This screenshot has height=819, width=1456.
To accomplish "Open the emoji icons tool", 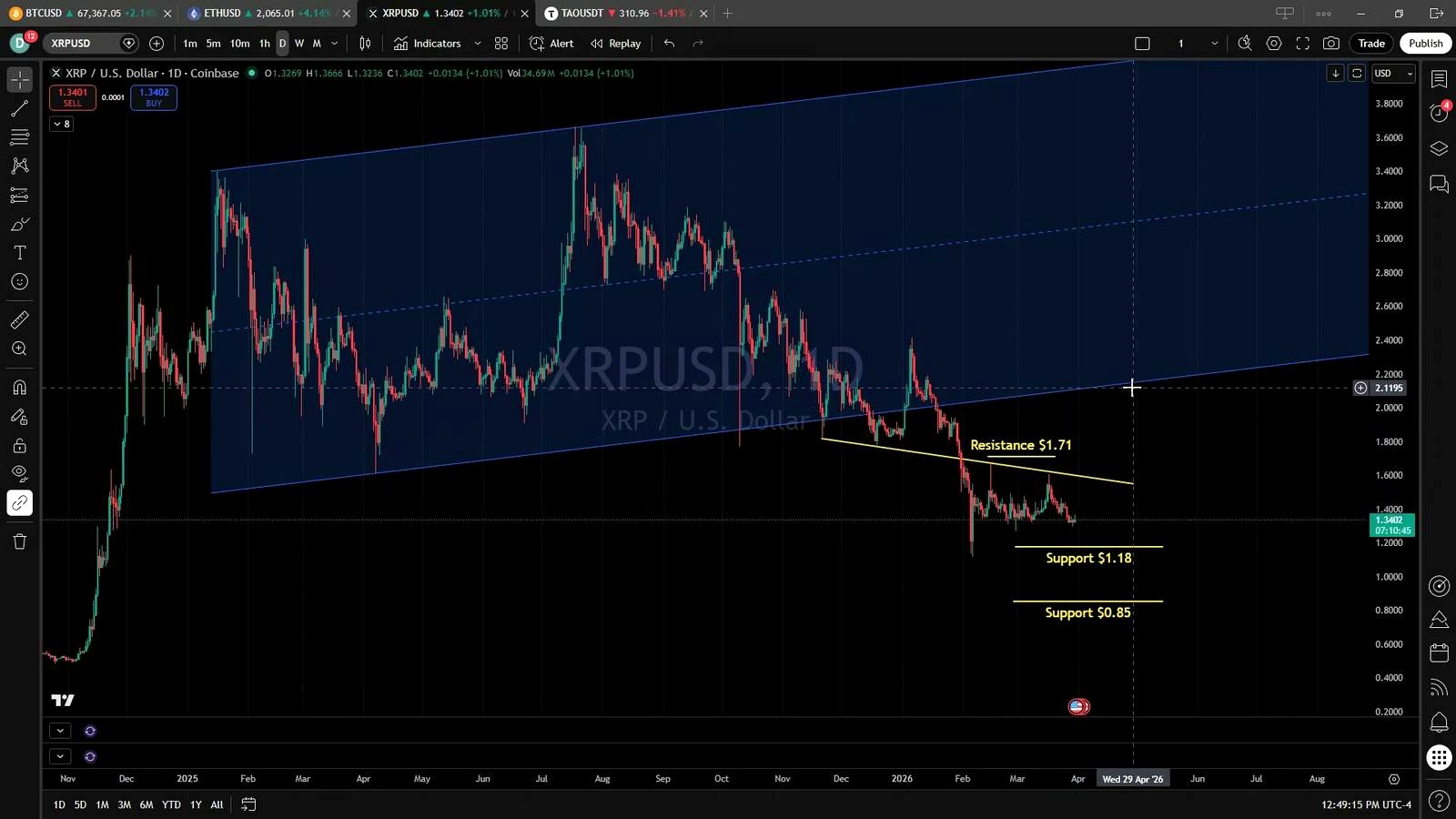I will pos(19,282).
